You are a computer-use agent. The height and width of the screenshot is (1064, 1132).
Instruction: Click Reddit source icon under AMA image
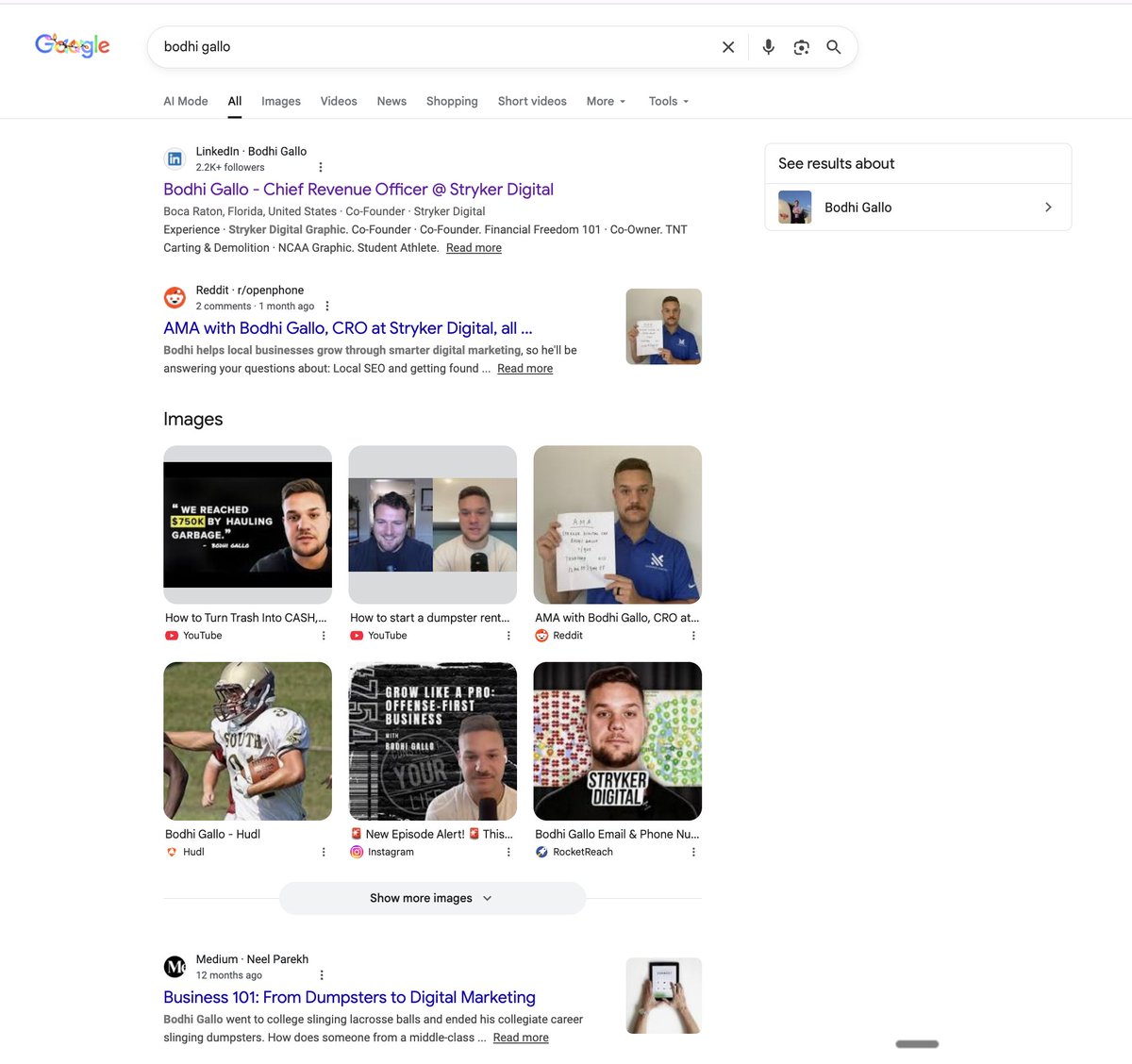pos(541,636)
